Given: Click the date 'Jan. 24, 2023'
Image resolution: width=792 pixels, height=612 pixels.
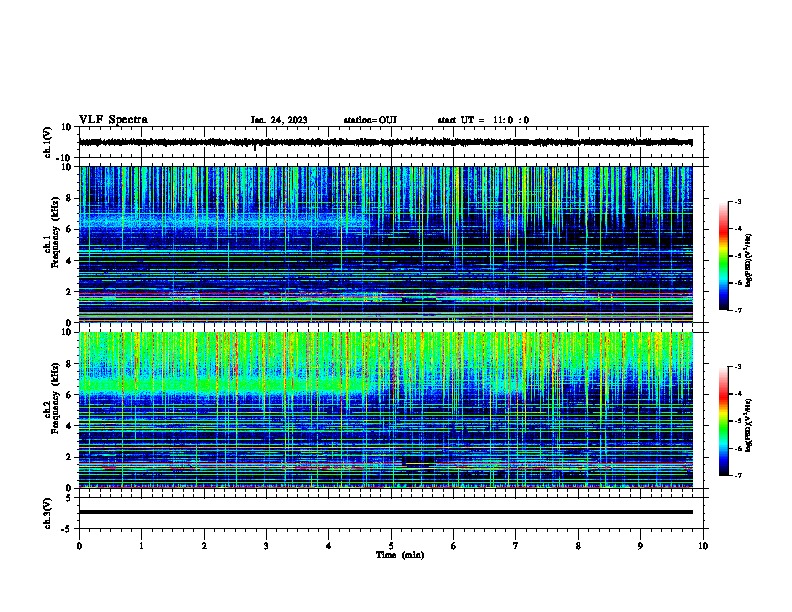Looking at the screenshot, I should [x=279, y=120].
